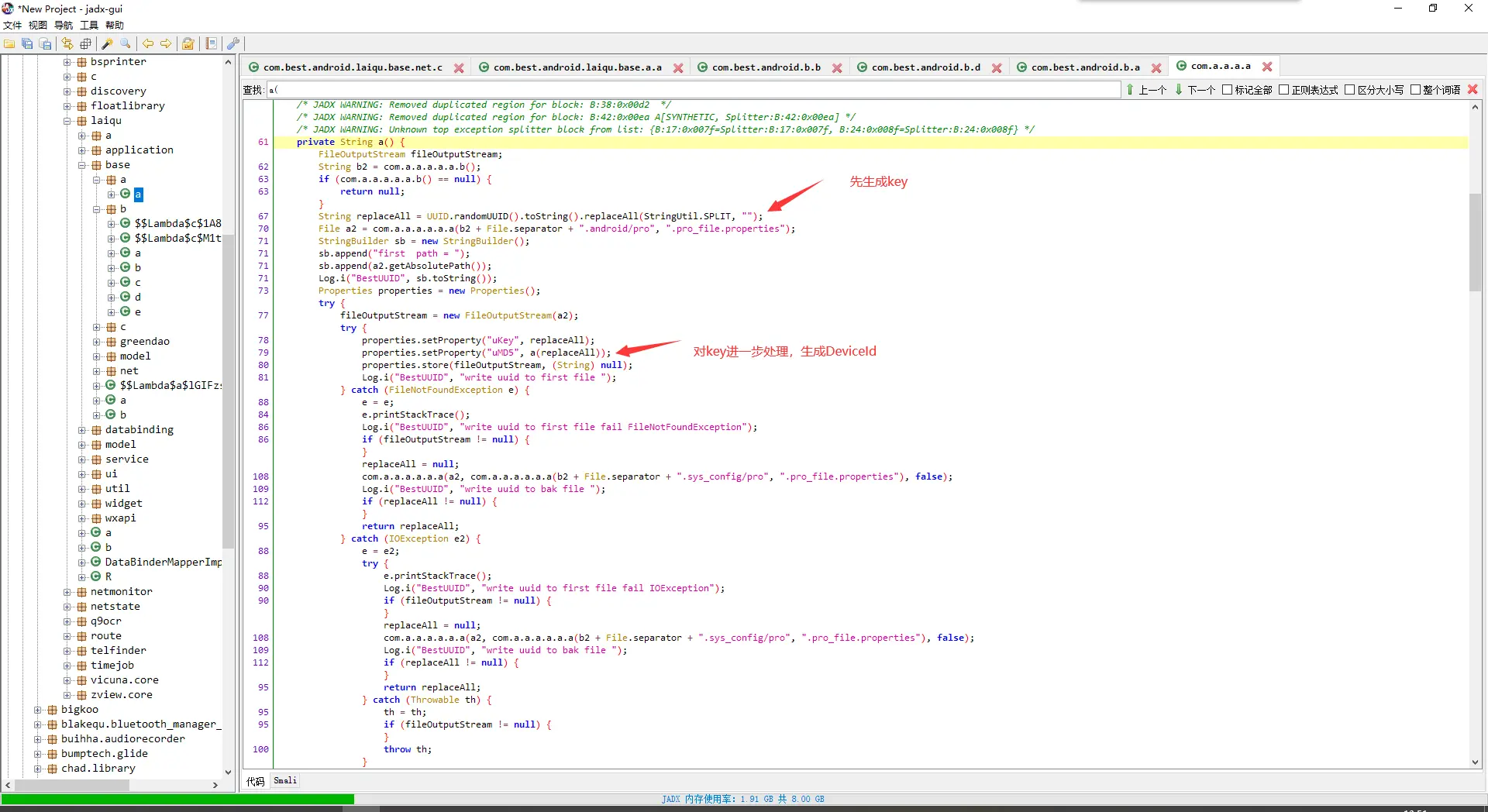This screenshot has width=1488, height=812.
Task: Select class R in the tree
Action: pyautogui.click(x=108, y=577)
